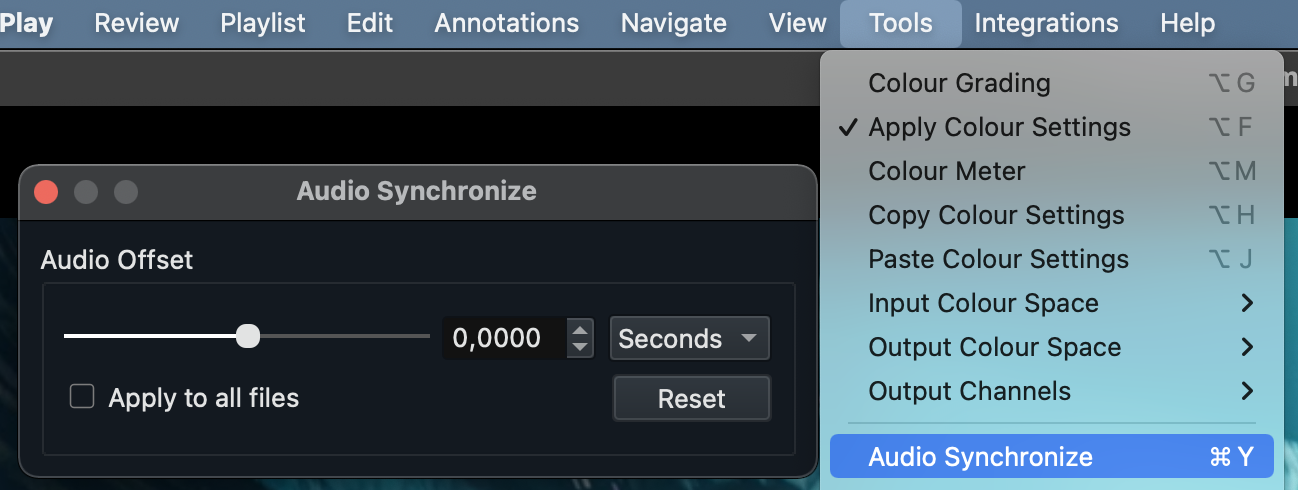Click the Audio Offset slider handle
Screen dimensions: 1298x490
click(248, 336)
